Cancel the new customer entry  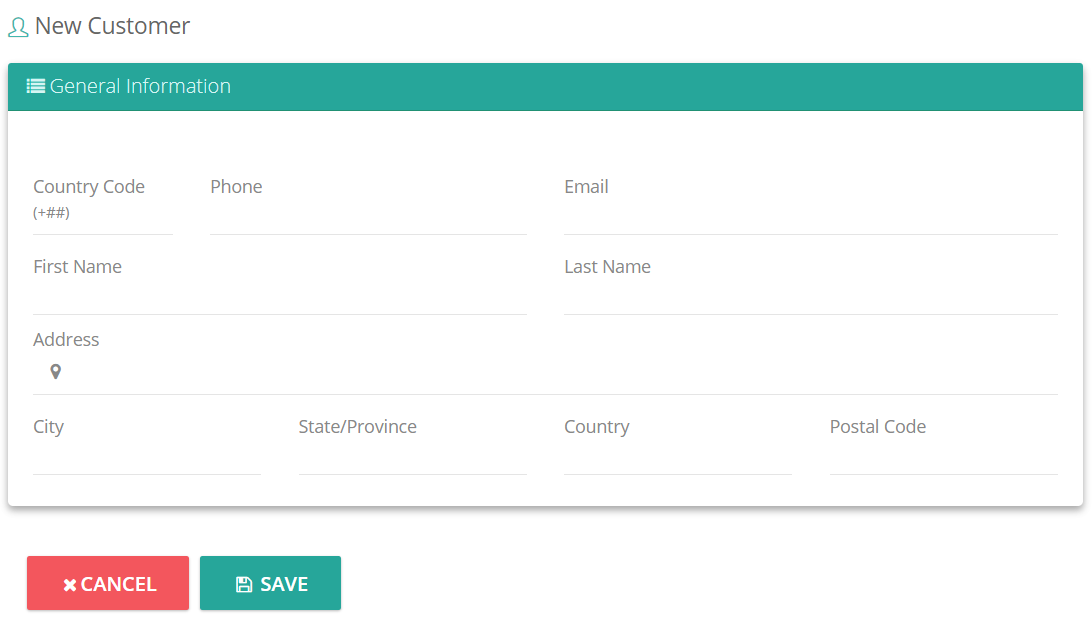click(108, 583)
